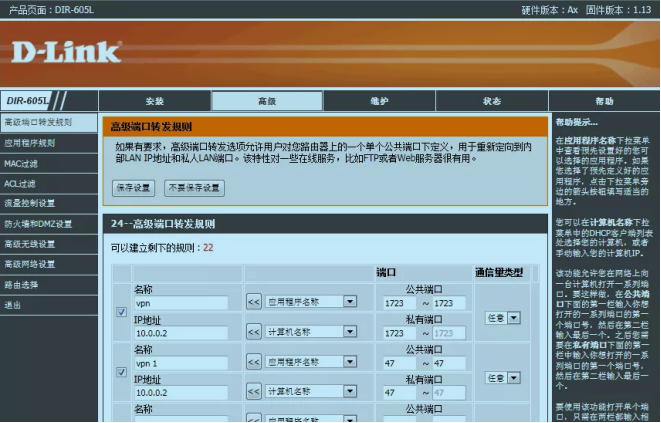Click the private port start field showing 1723

coord(399,333)
